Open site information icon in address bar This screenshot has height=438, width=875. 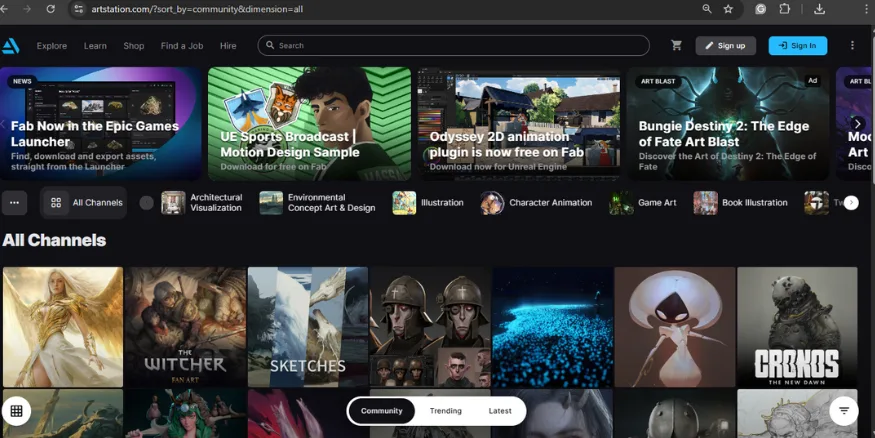coord(79,9)
